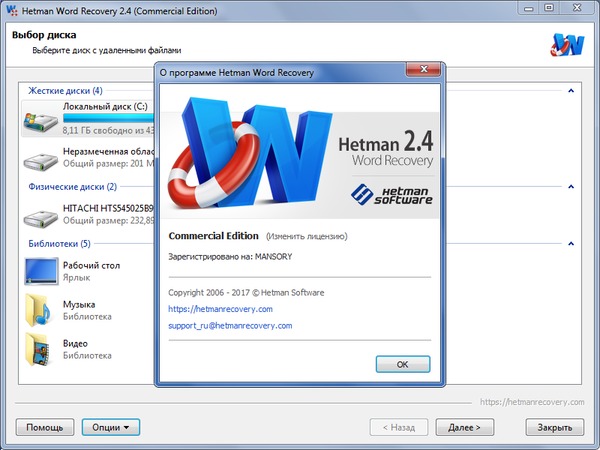Click the Music library folder icon
The height and width of the screenshot is (450, 600).
click(x=40, y=310)
